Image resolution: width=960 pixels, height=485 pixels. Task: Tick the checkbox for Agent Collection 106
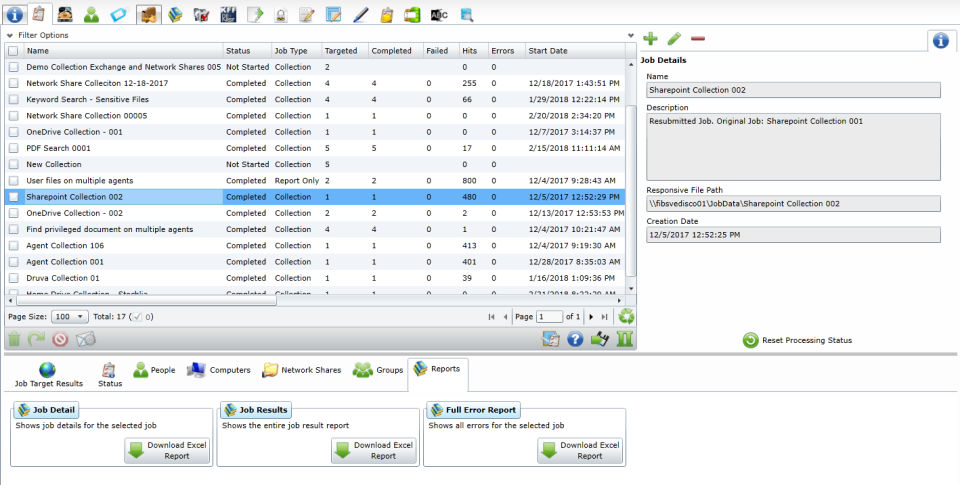pyautogui.click(x=13, y=246)
